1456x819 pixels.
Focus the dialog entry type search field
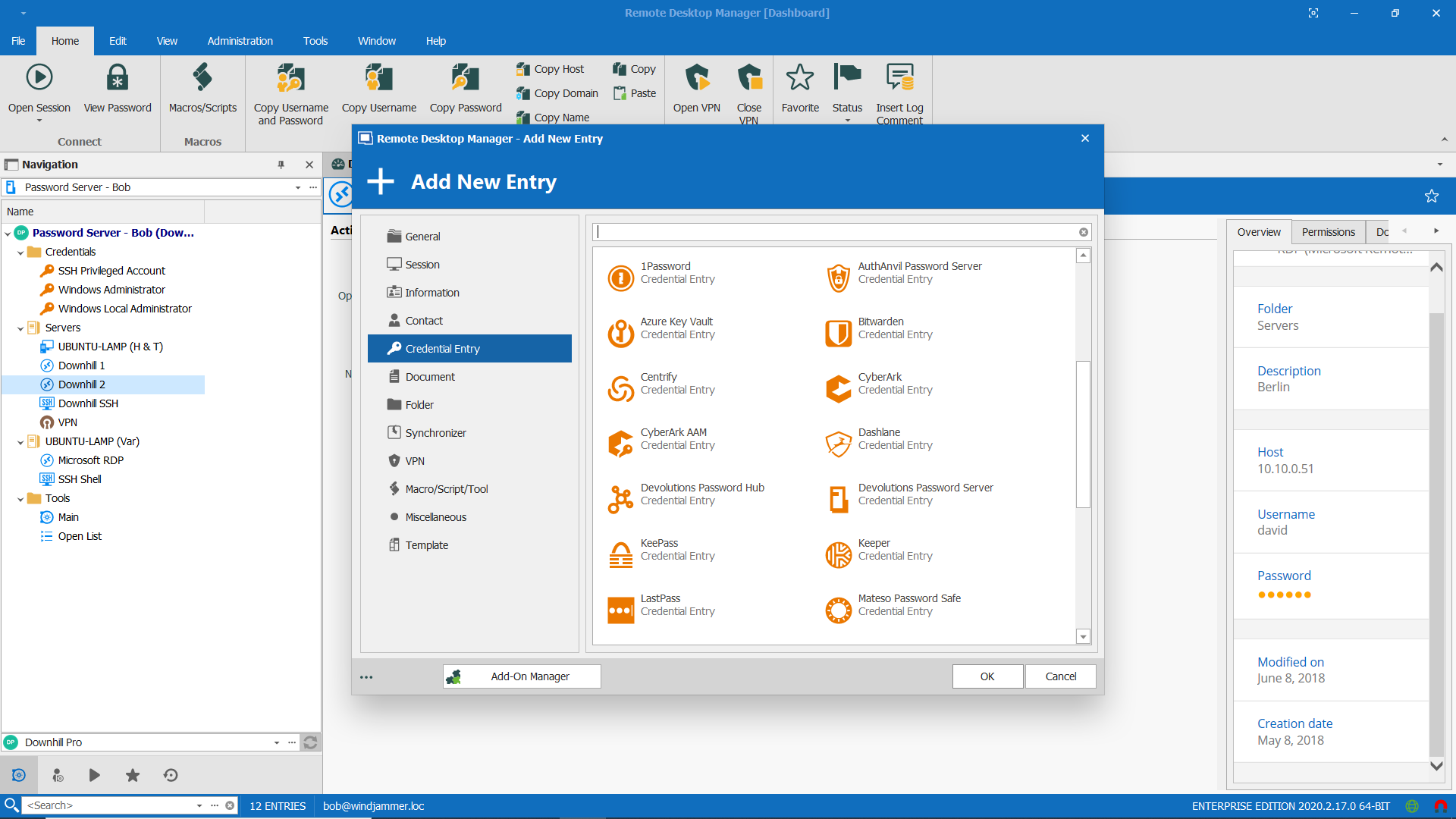pos(835,232)
